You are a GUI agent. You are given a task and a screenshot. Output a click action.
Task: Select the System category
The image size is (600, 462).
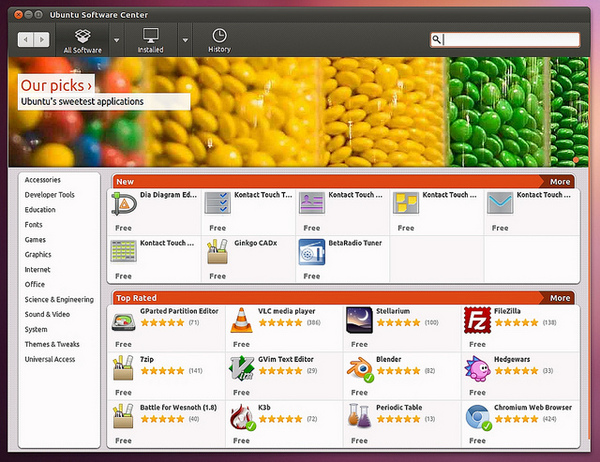(x=36, y=329)
